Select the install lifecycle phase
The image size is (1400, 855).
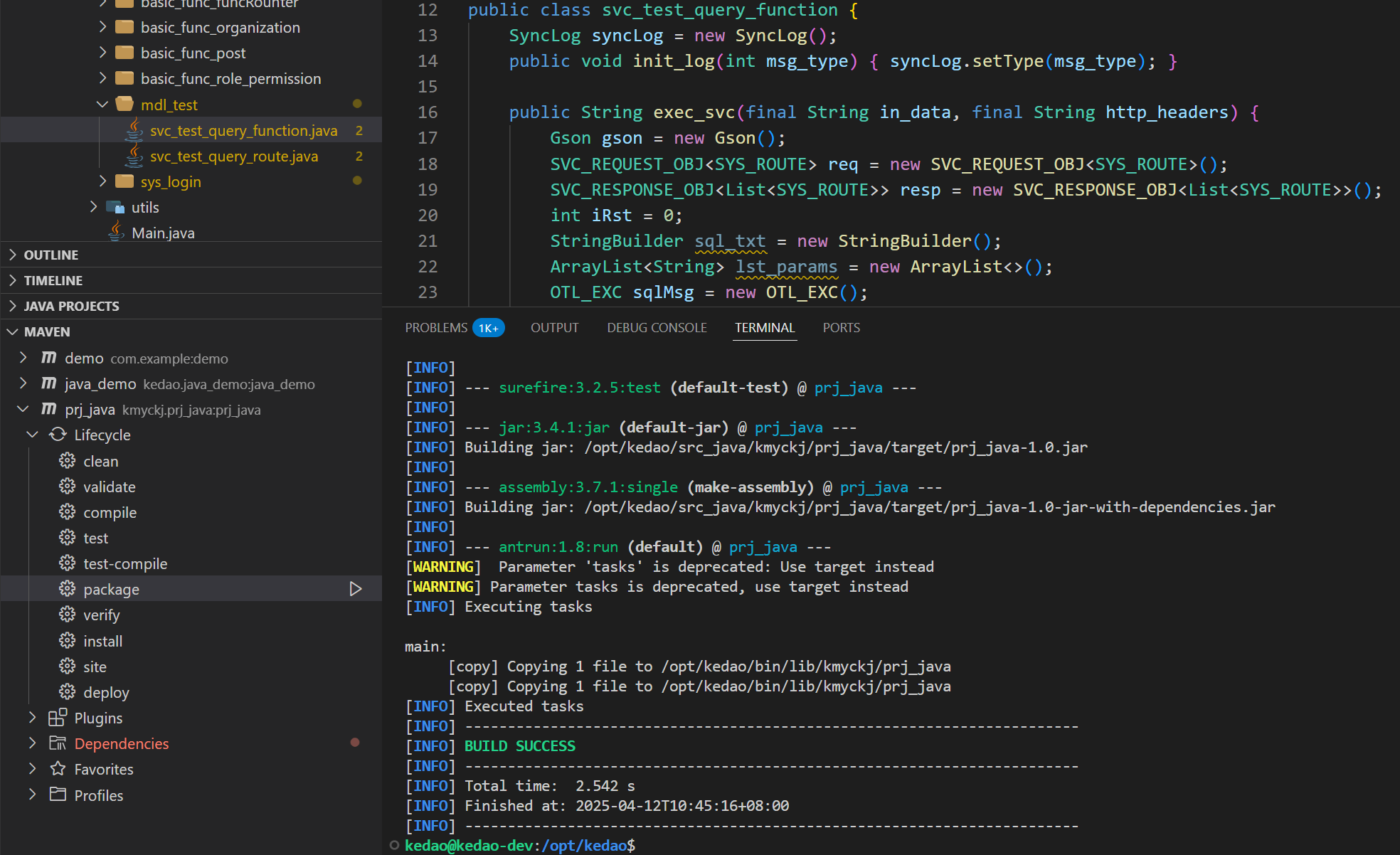102,641
